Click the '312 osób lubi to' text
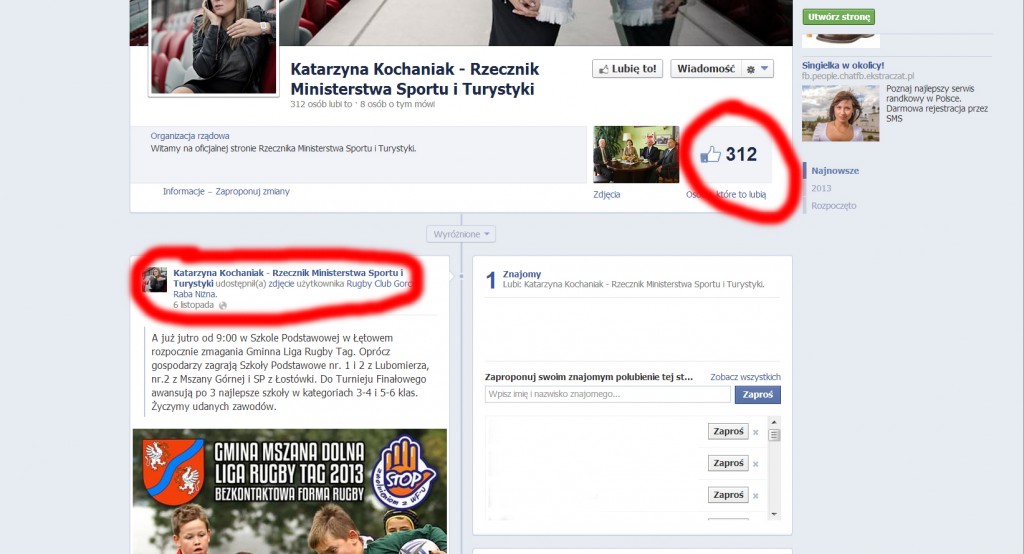The width and height of the screenshot is (1024, 554). [x=321, y=105]
